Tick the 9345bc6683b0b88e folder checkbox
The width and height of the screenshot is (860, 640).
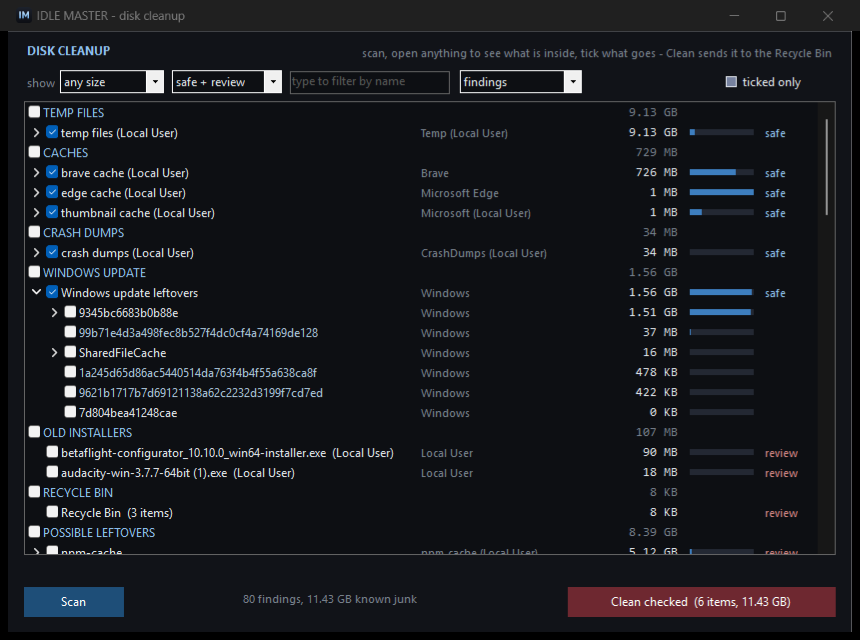click(70, 312)
